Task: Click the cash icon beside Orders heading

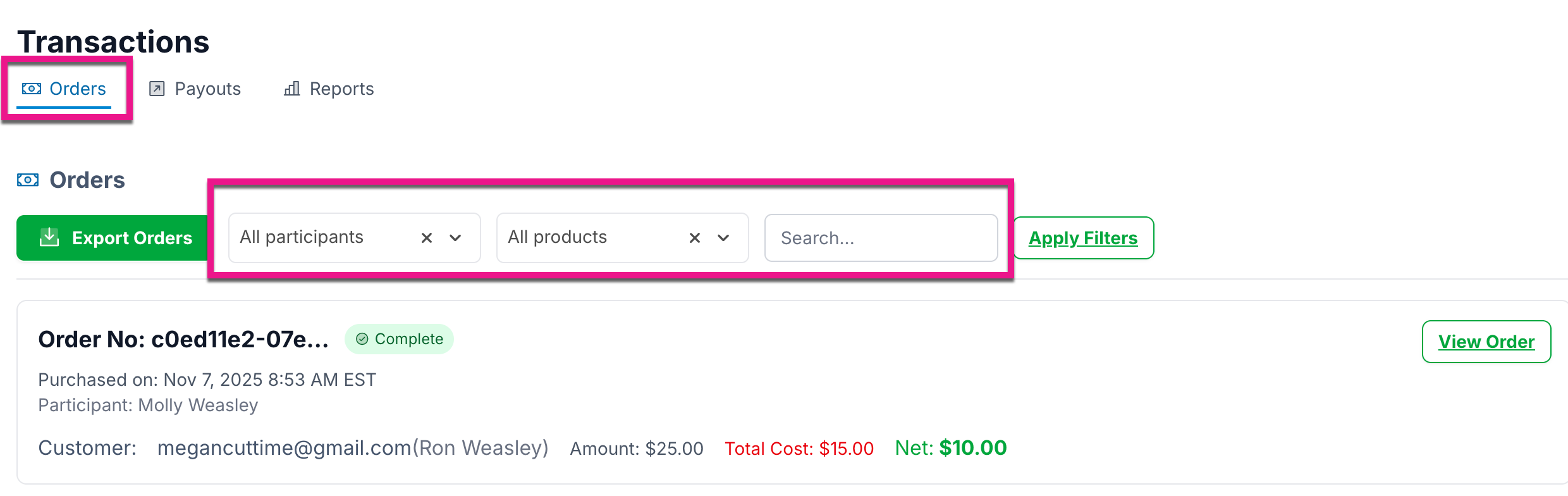Action: pos(28,180)
